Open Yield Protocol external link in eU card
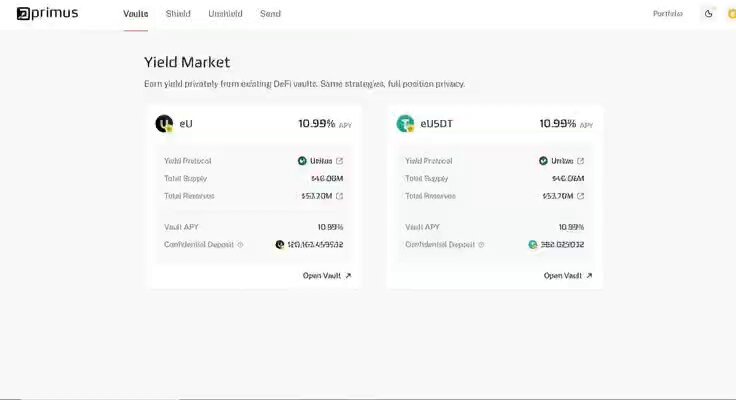The width and height of the screenshot is (736, 400). click(339, 161)
